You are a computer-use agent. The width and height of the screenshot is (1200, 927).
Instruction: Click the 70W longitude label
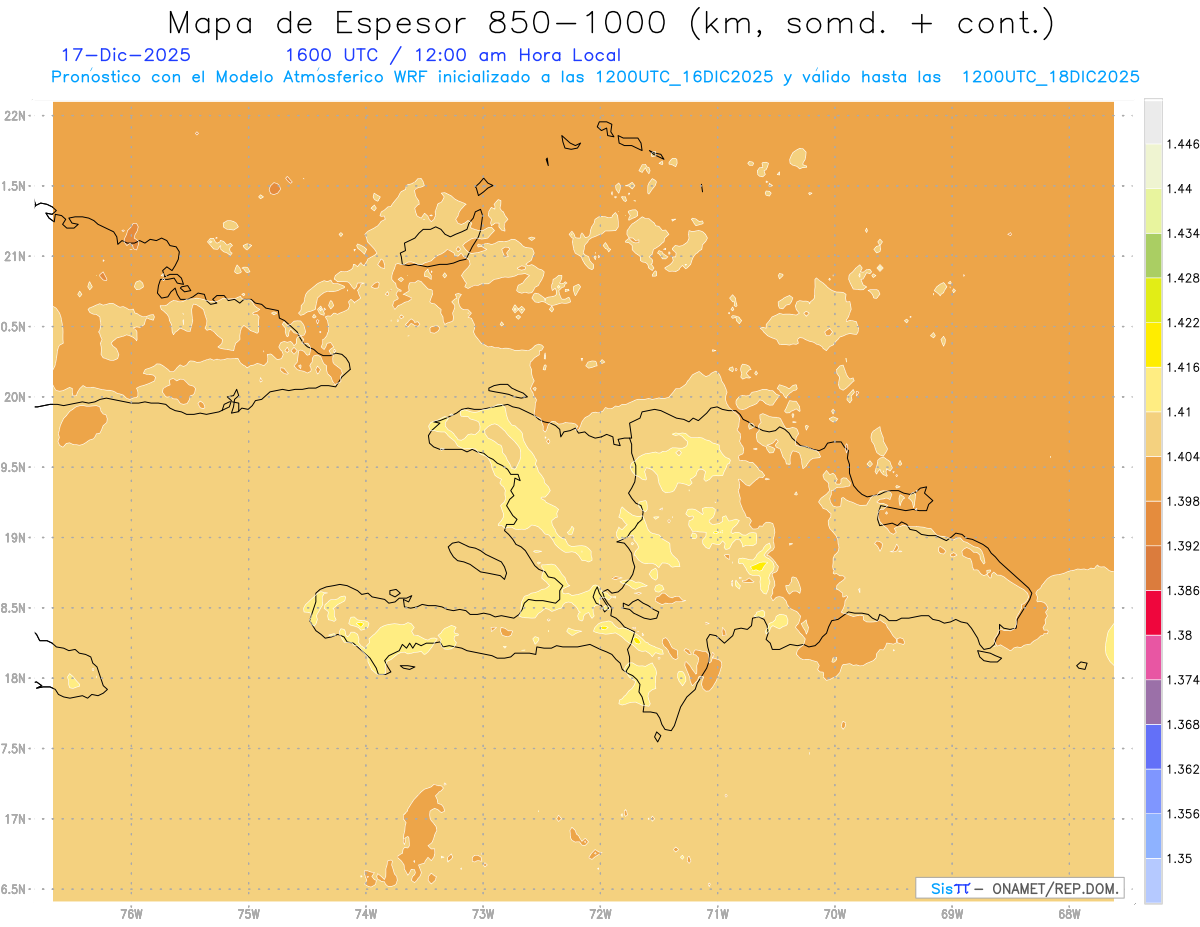coord(835,914)
